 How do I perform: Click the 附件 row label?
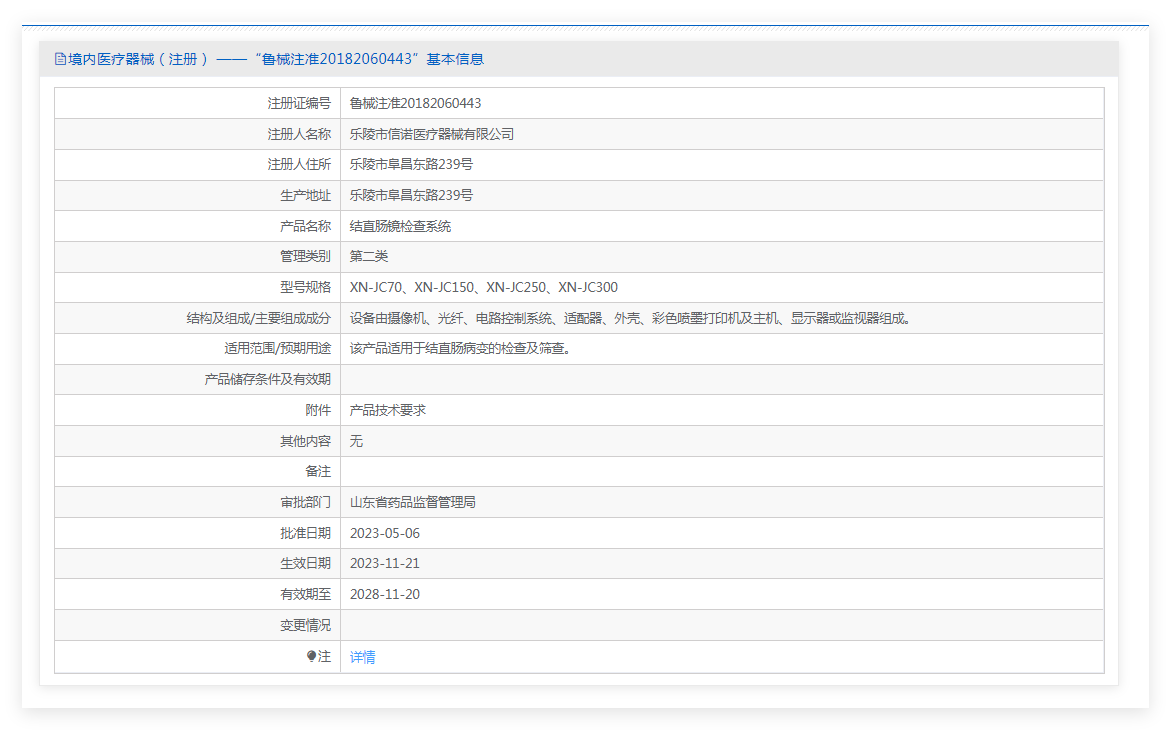[x=318, y=410]
